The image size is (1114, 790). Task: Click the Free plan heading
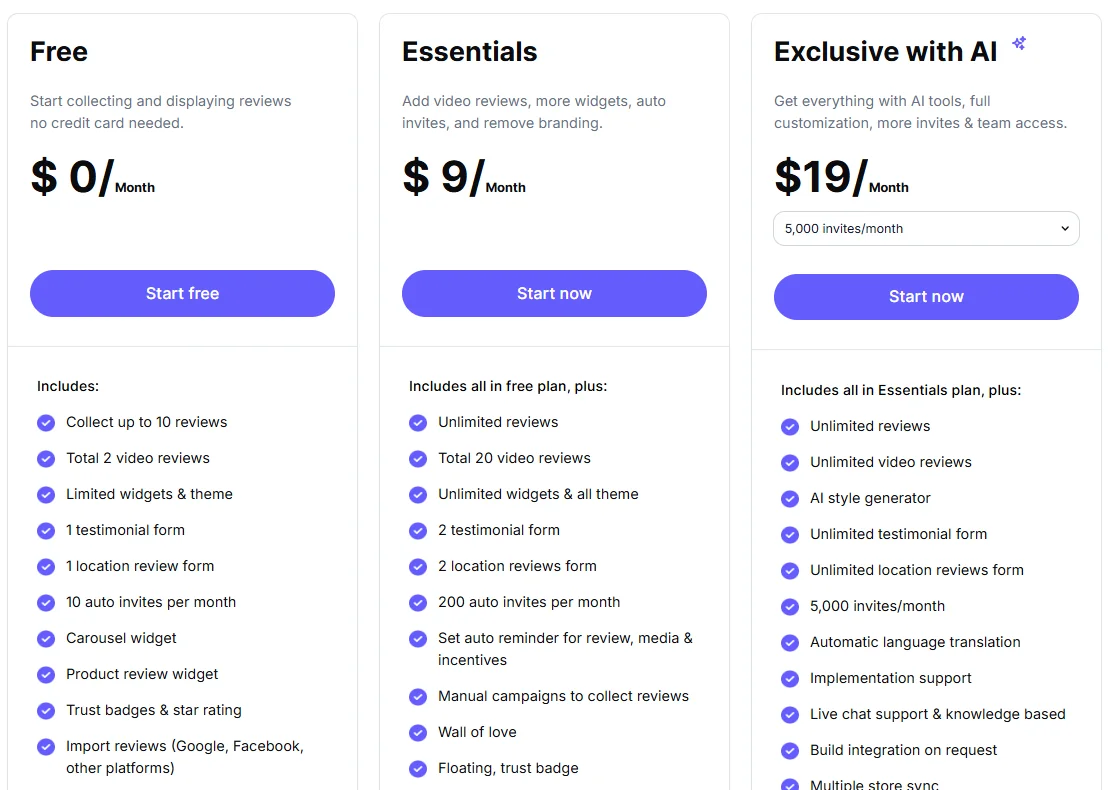[x=58, y=51]
